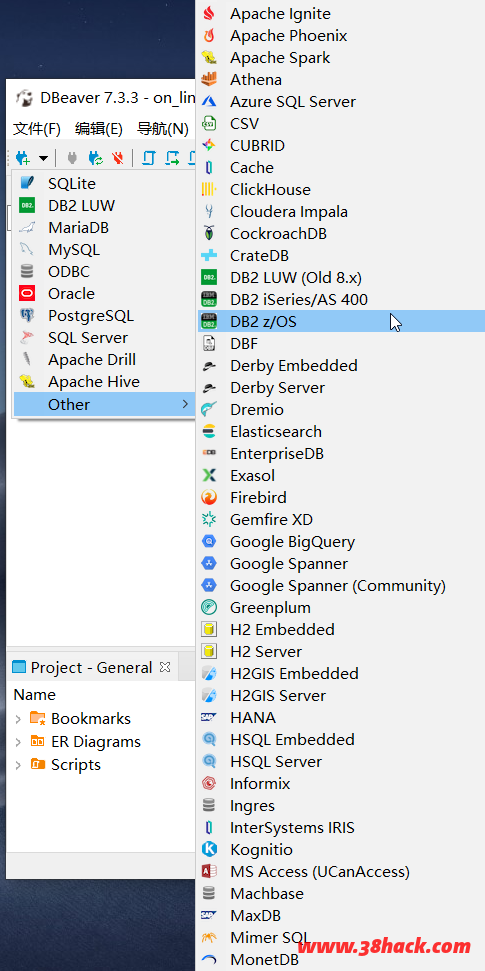Viewport: 485px width, 971px height.
Task: Click the CSV file icon
Action: (209, 123)
